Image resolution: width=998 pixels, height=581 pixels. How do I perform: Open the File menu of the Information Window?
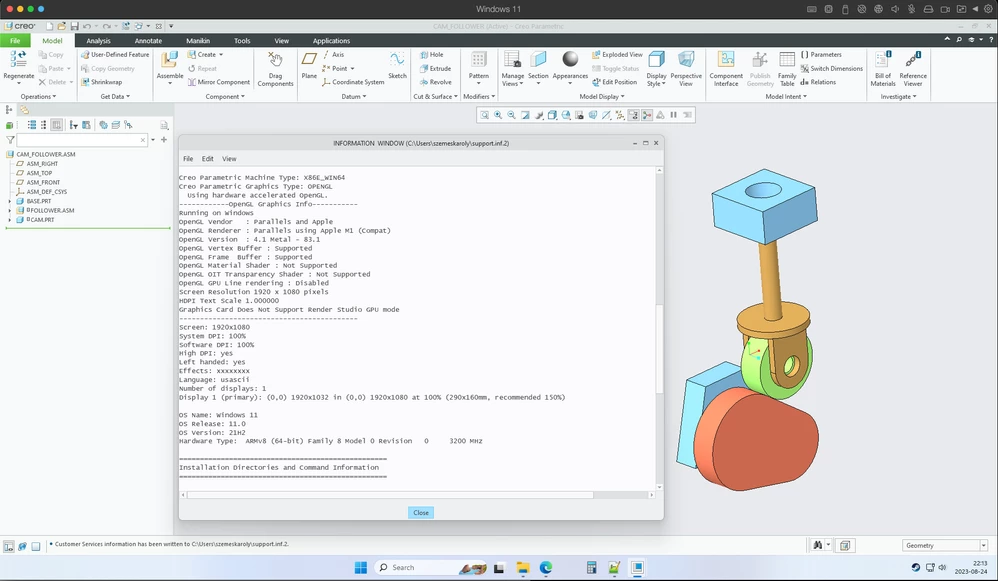[188, 158]
